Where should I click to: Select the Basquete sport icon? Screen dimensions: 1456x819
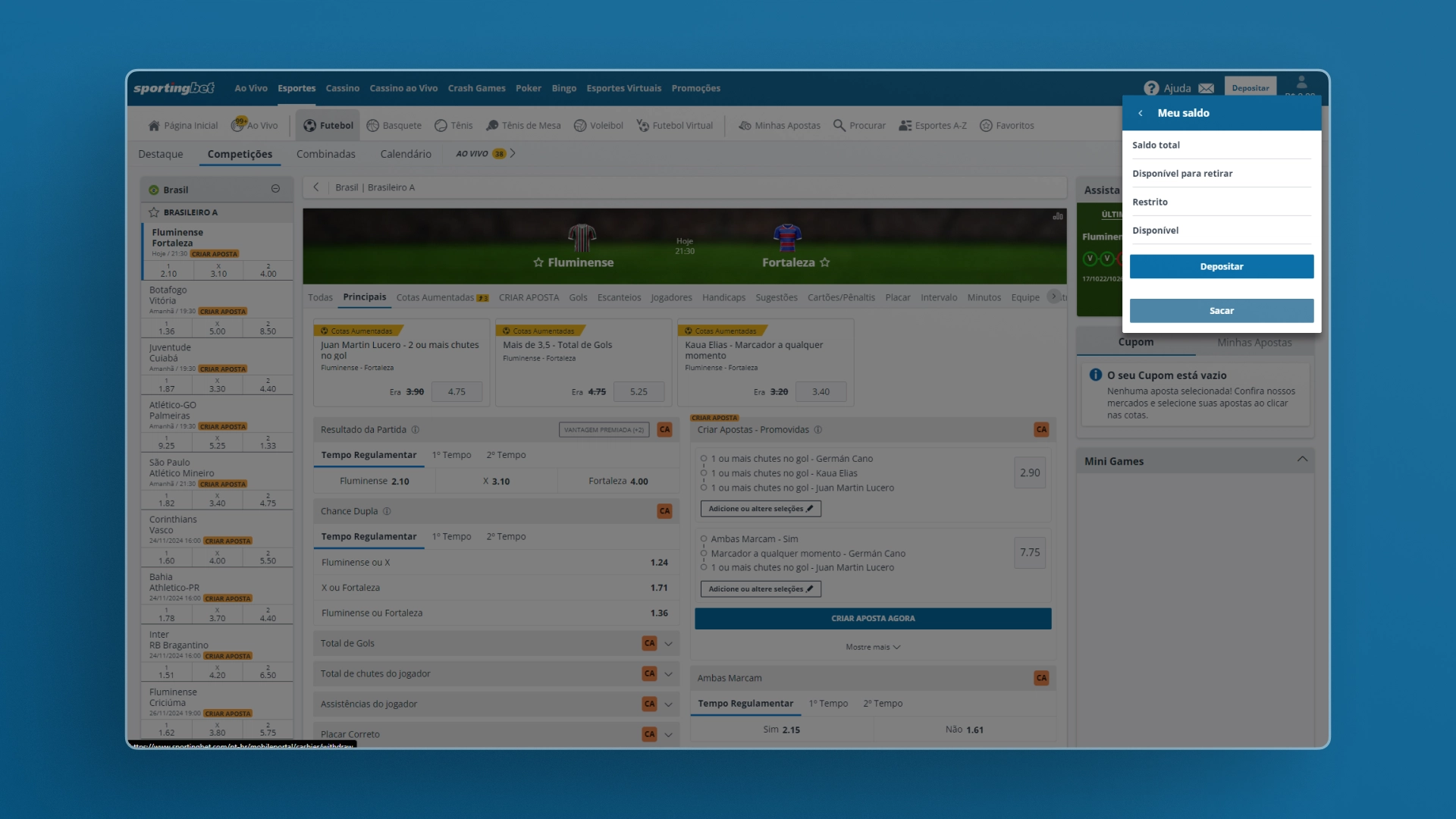372,126
